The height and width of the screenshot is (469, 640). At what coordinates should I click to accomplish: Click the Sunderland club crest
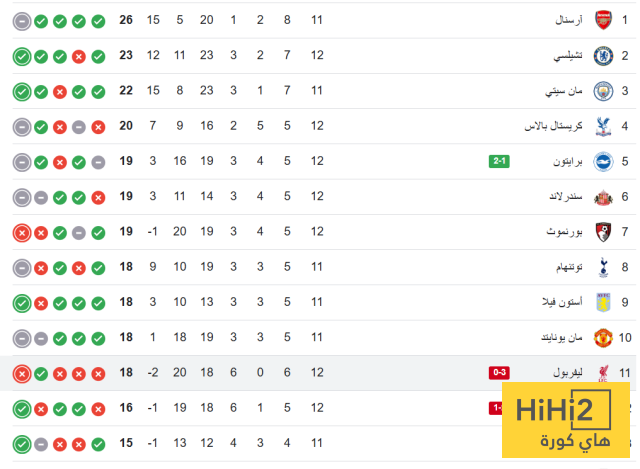[x=603, y=197]
